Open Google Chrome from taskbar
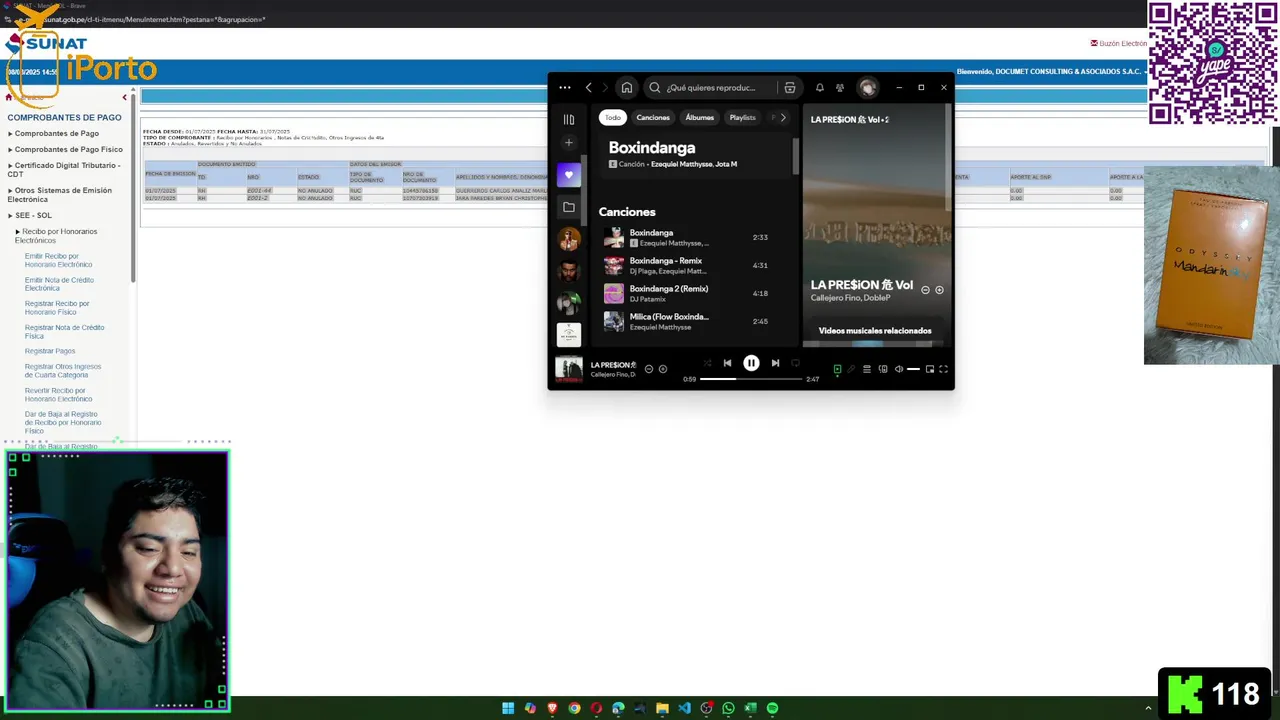 [574, 708]
